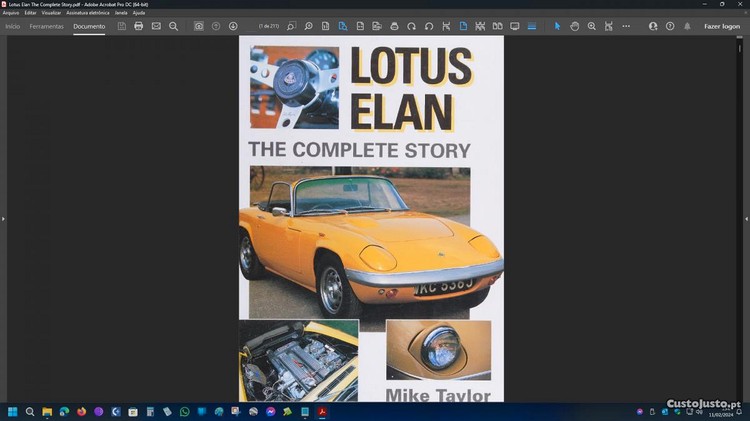
Task: Enable single page view icon
Action: pyautogui.click(x=463, y=26)
